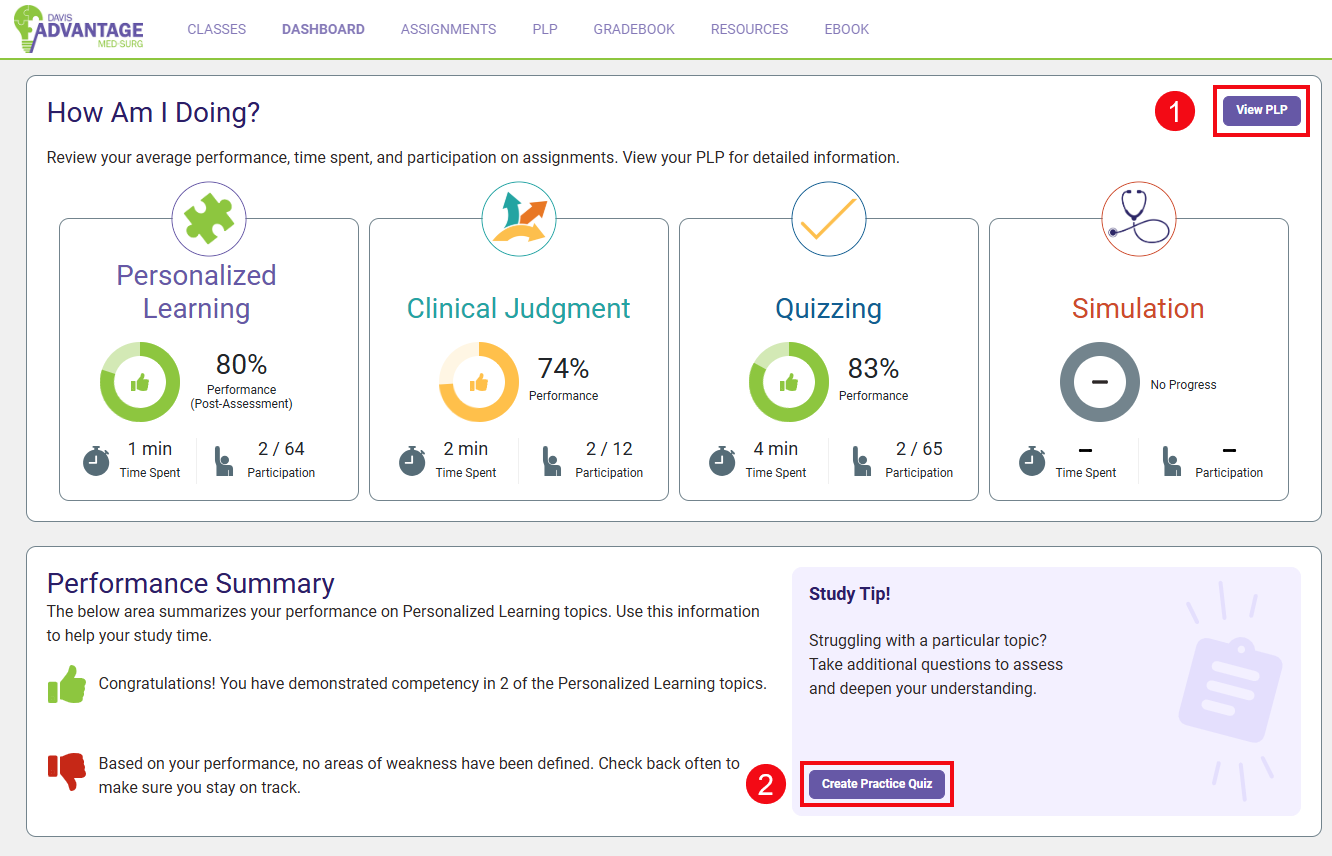The width and height of the screenshot is (1332, 856).
Task: Open the Resources navigation item
Action: (x=749, y=29)
